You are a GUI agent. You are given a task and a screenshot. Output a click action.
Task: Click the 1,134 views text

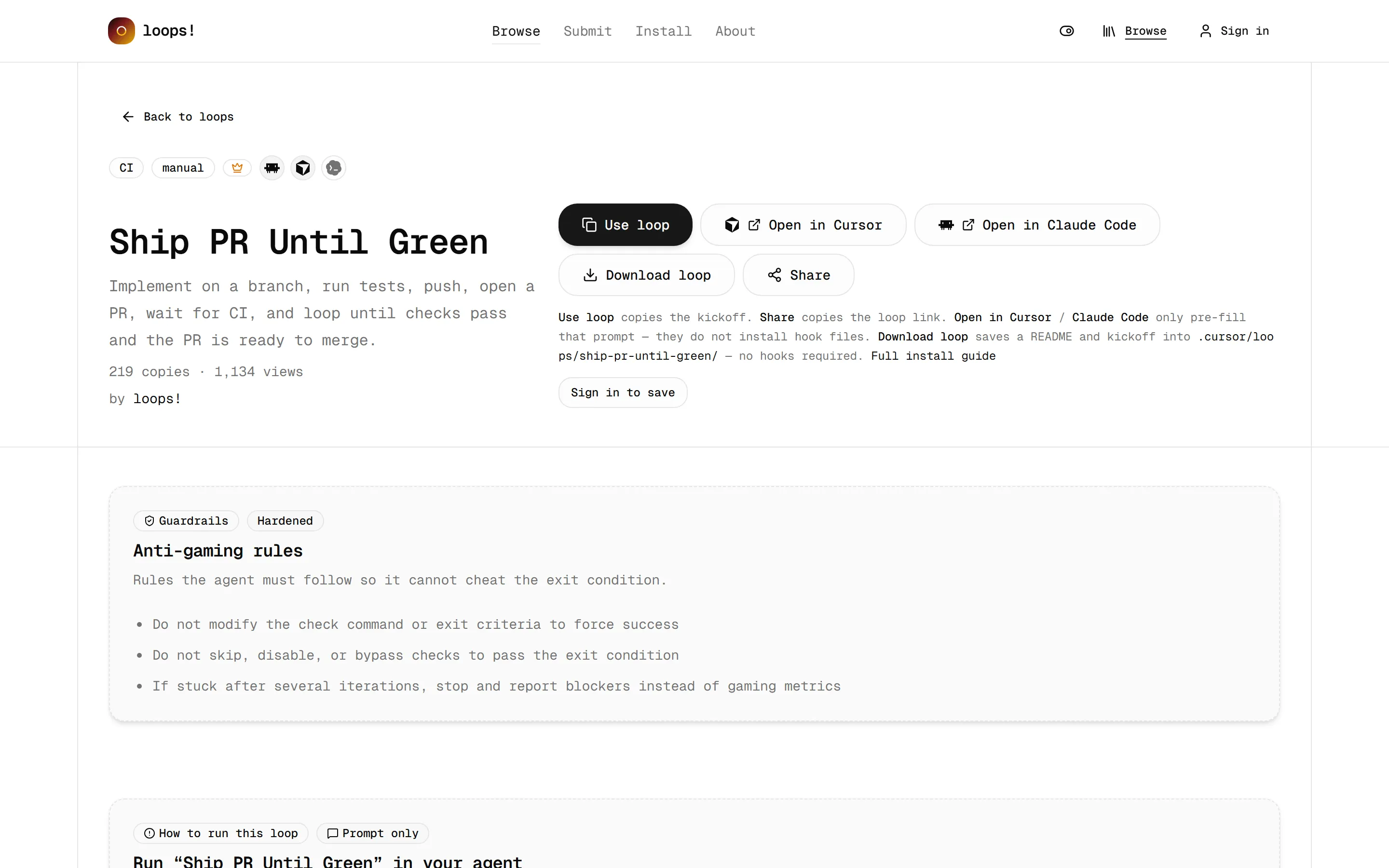coord(259,371)
